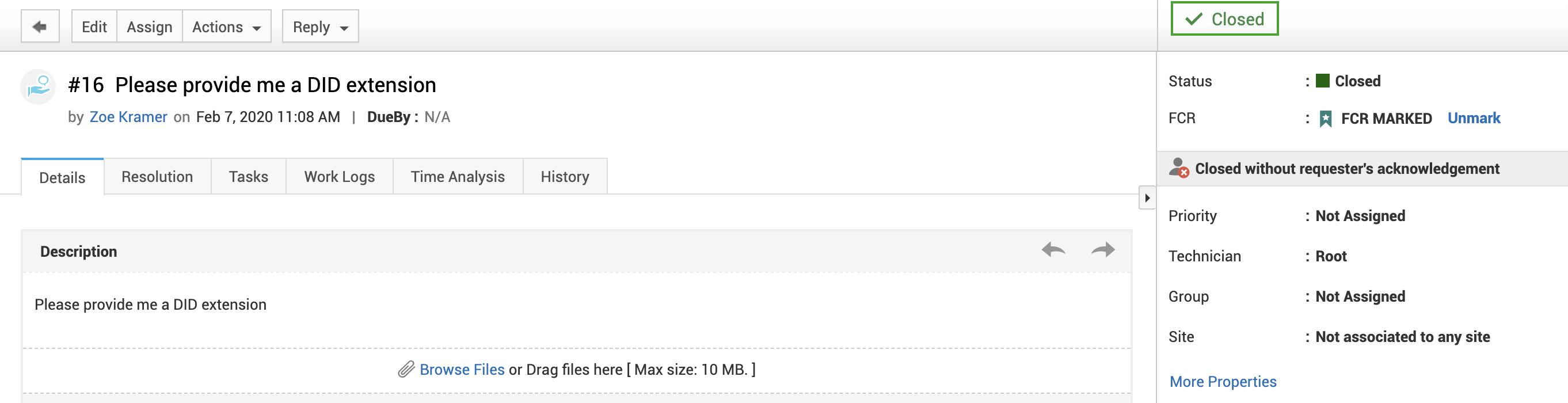
Task: Open requester Zoe Kramer's profile link
Action: pyautogui.click(x=128, y=117)
